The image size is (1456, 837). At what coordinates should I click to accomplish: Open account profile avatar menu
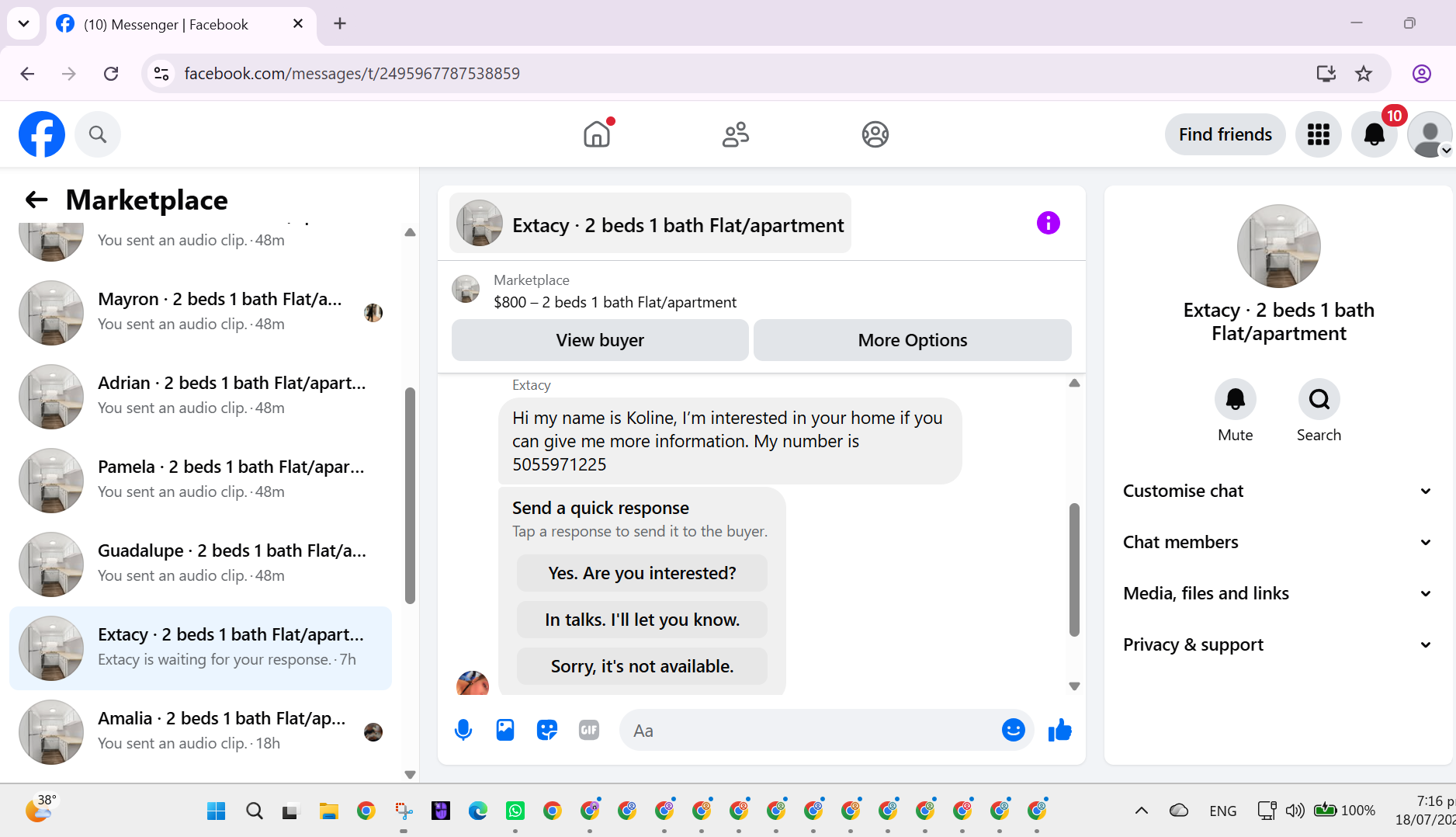coord(1430,134)
